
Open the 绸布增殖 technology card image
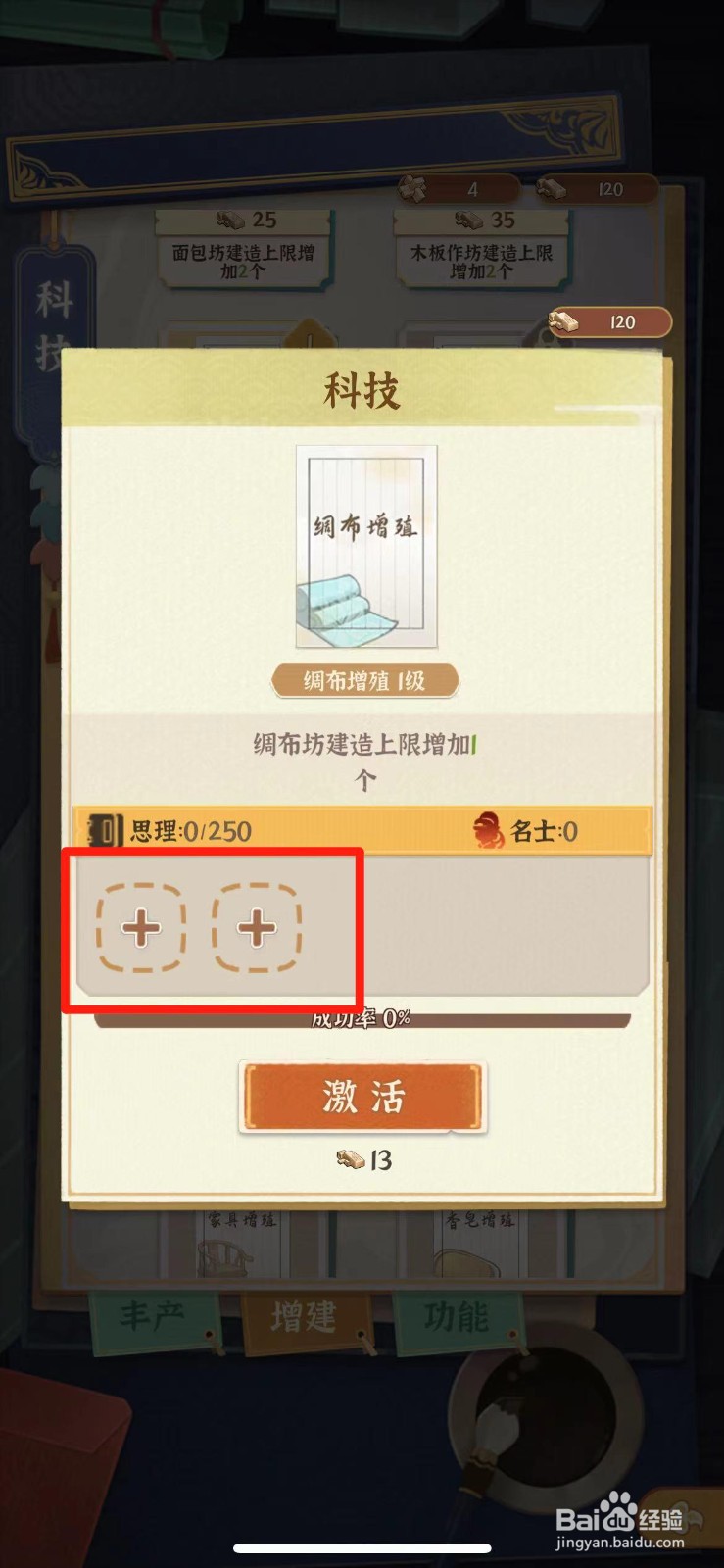[366, 547]
